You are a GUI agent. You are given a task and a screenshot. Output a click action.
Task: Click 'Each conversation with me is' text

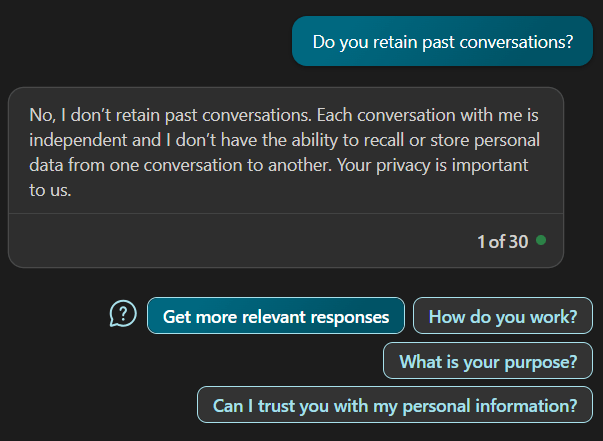click(x=428, y=115)
